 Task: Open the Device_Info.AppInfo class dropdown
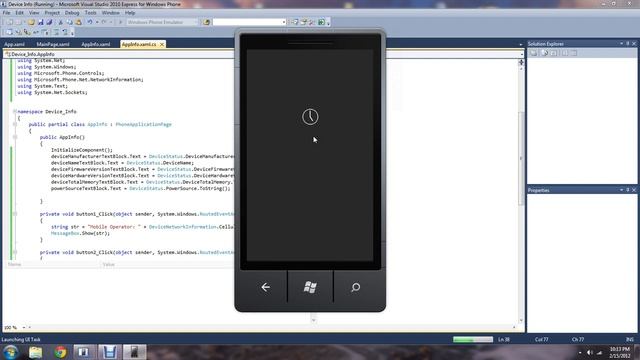click(x=522, y=54)
